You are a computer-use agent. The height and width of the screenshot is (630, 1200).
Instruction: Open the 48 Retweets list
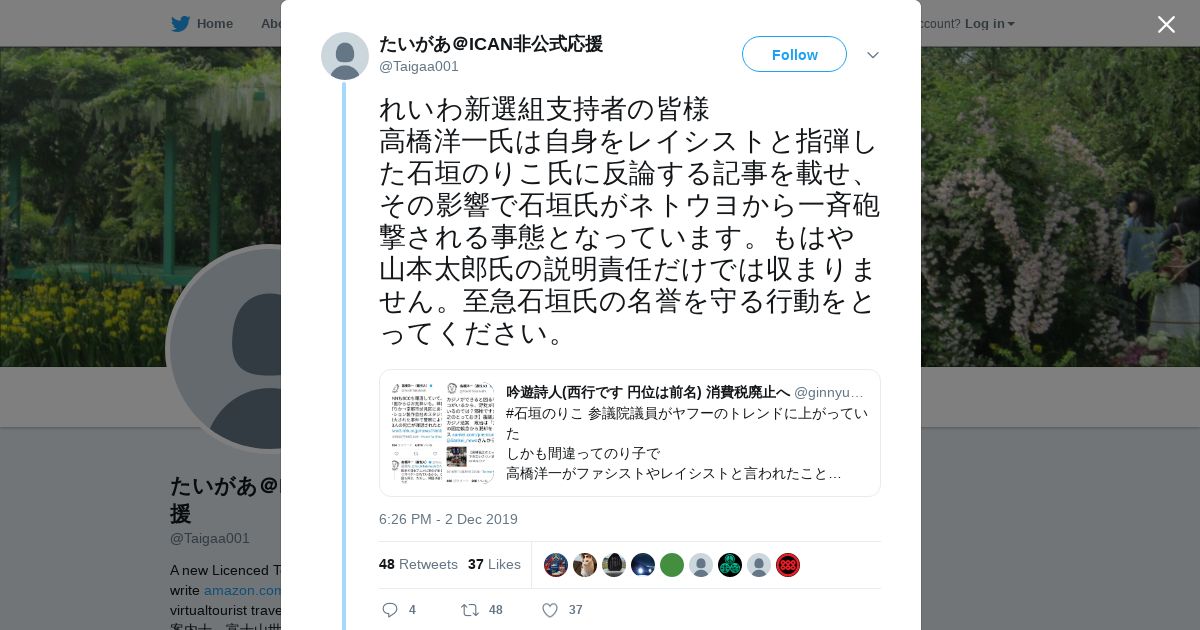coord(418,564)
